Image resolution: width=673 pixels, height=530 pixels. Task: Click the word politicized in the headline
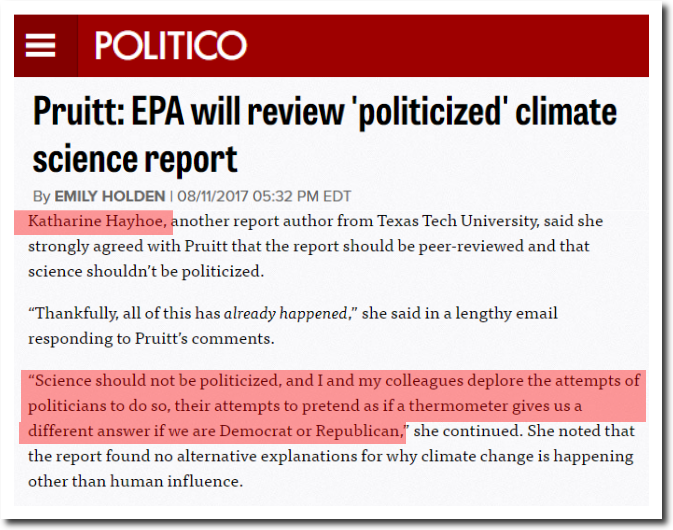pyautogui.click(x=430, y=112)
